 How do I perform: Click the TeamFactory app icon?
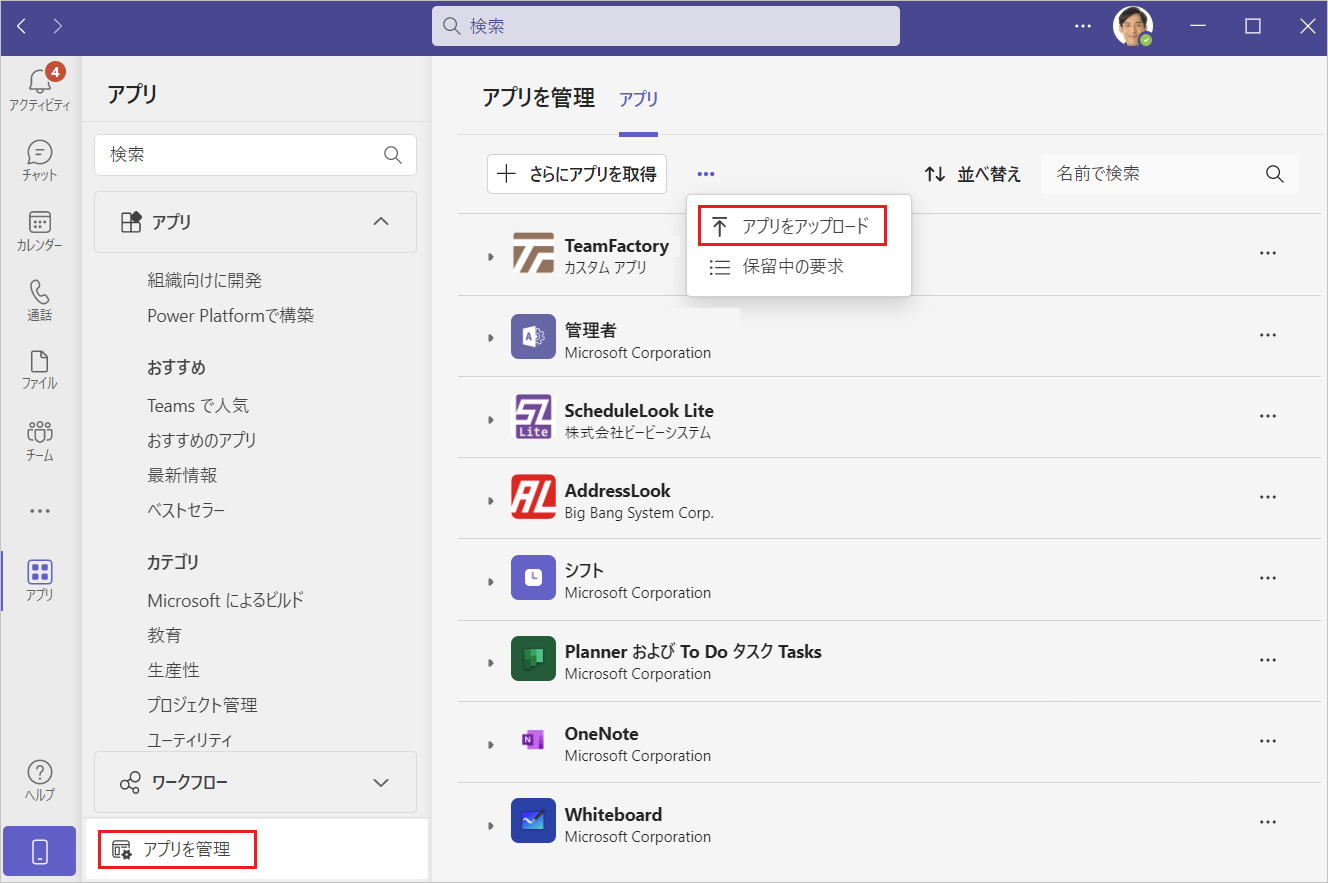[533, 255]
